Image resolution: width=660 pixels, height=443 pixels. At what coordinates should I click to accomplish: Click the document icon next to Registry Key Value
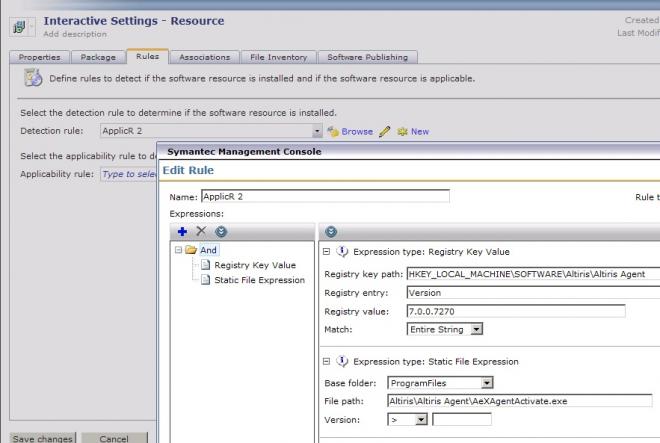(205, 265)
